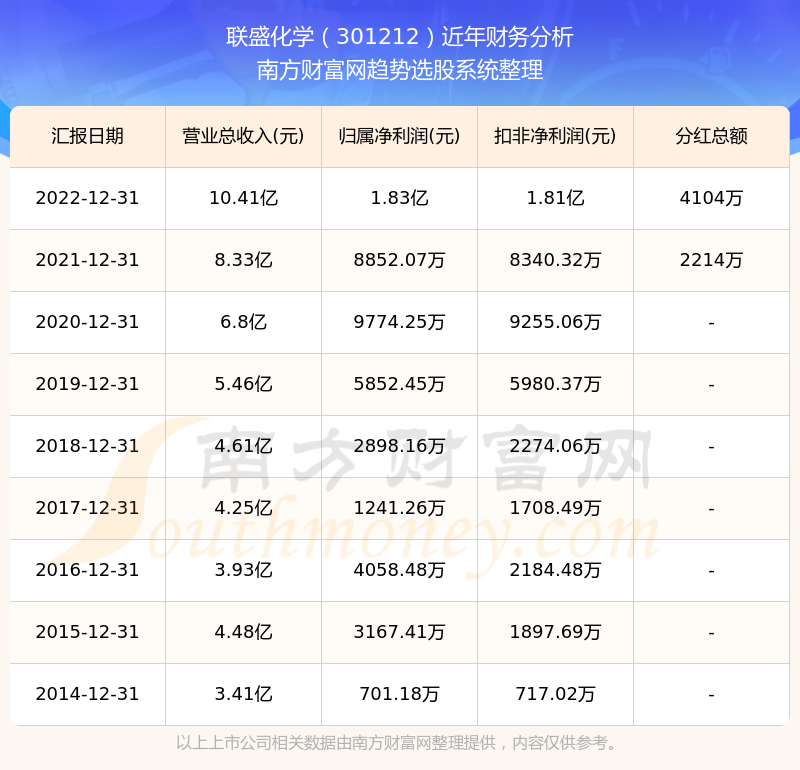Select the 2015-12-31 date cell
800x770 pixels.
point(87,633)
